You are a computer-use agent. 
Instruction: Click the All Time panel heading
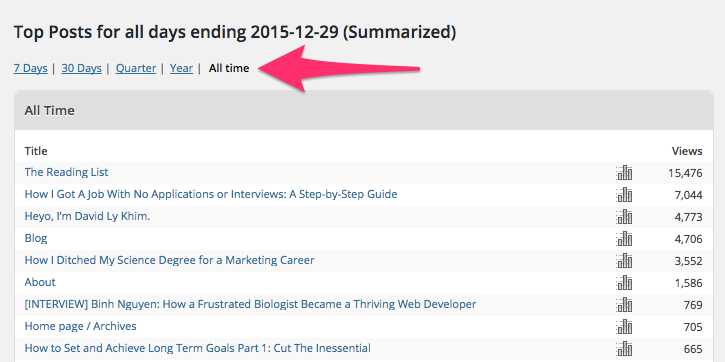(x=49, y=110)
